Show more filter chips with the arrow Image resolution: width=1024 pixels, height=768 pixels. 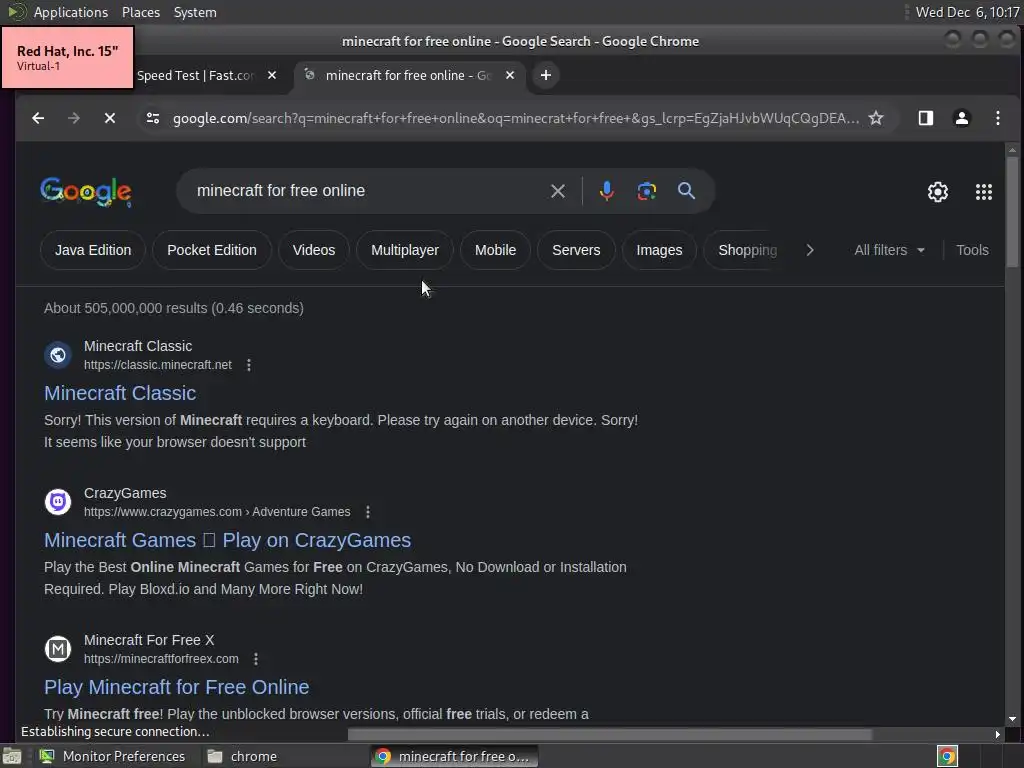point(810,250)
